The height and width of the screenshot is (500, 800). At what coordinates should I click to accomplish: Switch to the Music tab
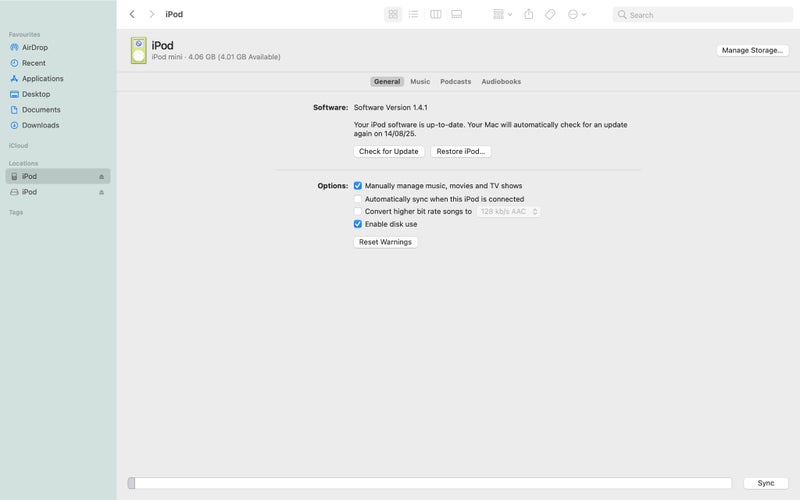click(x=420, y=82)
